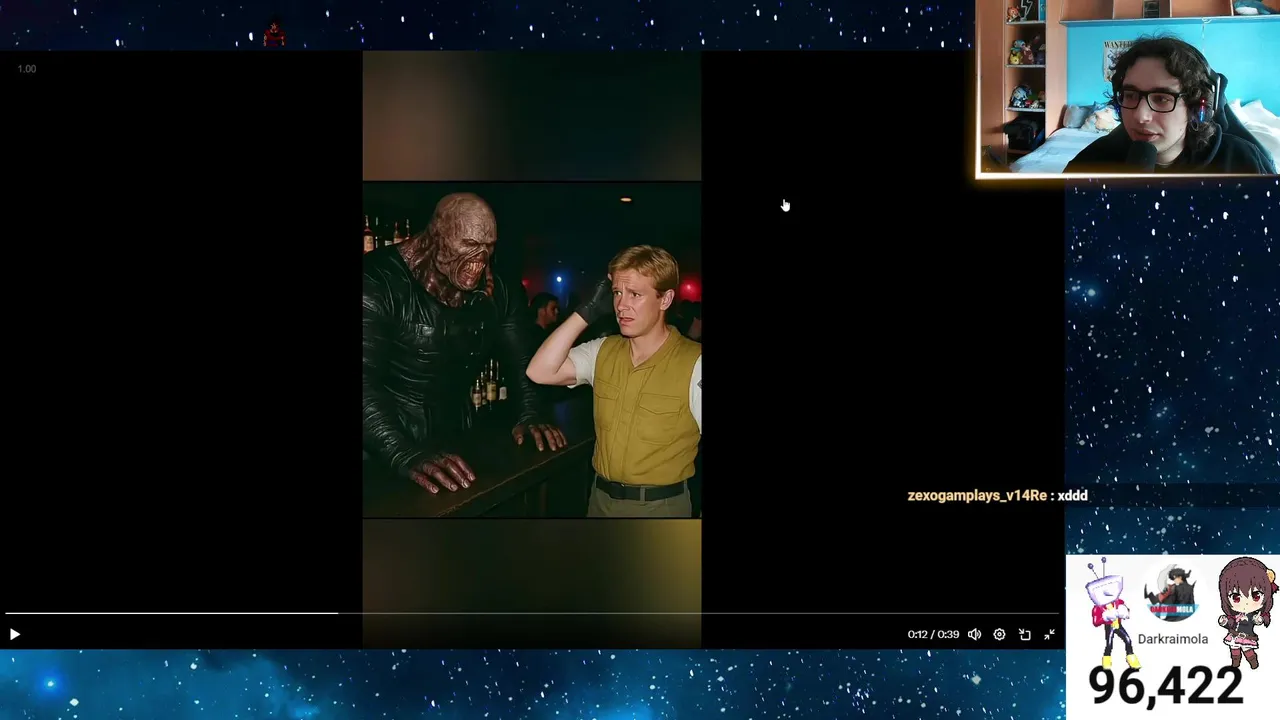Open video settings gear
The width and height of the screenshot is (1280, 720).
click(999, 634)
